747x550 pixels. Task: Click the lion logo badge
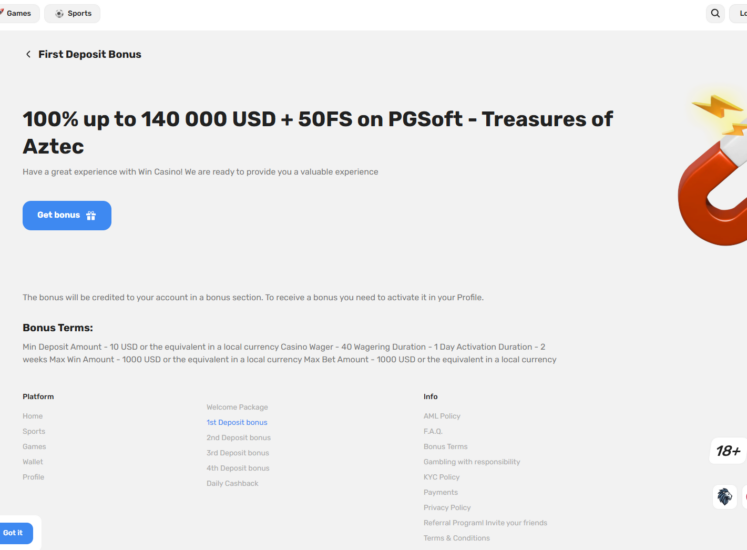(x=724, y=496)
